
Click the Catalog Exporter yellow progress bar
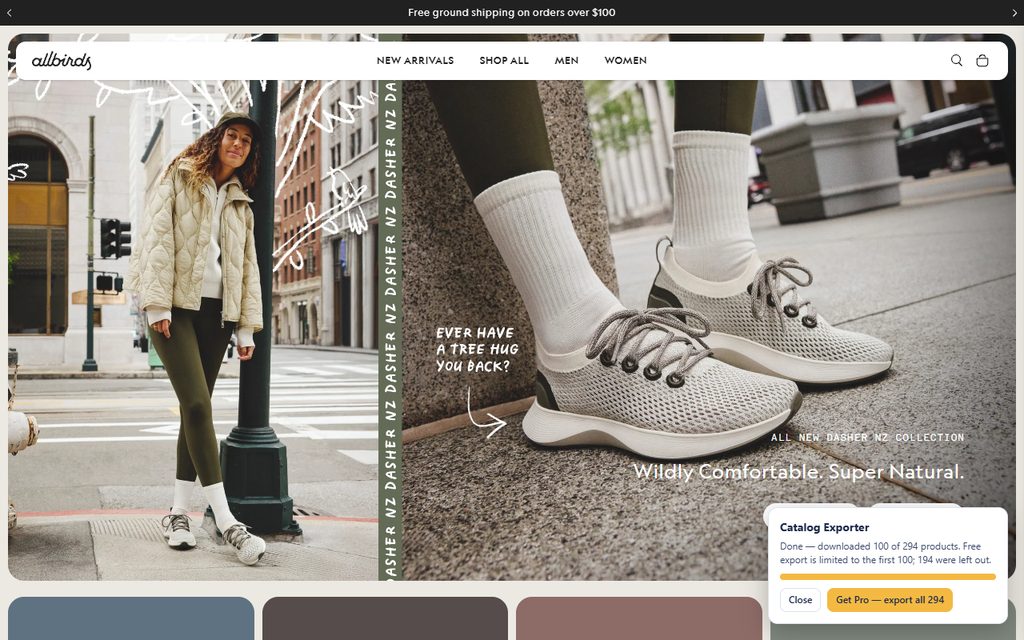[x=888, y=577]
